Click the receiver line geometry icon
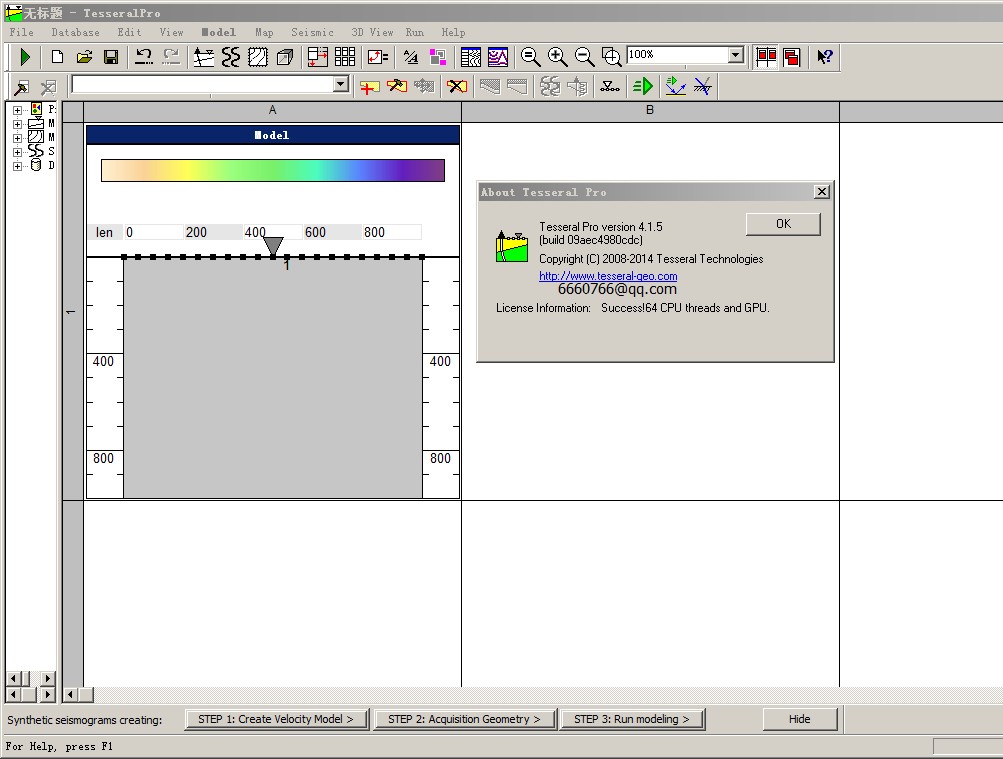The image size is (1003, 759). click(x=610, y=87)
